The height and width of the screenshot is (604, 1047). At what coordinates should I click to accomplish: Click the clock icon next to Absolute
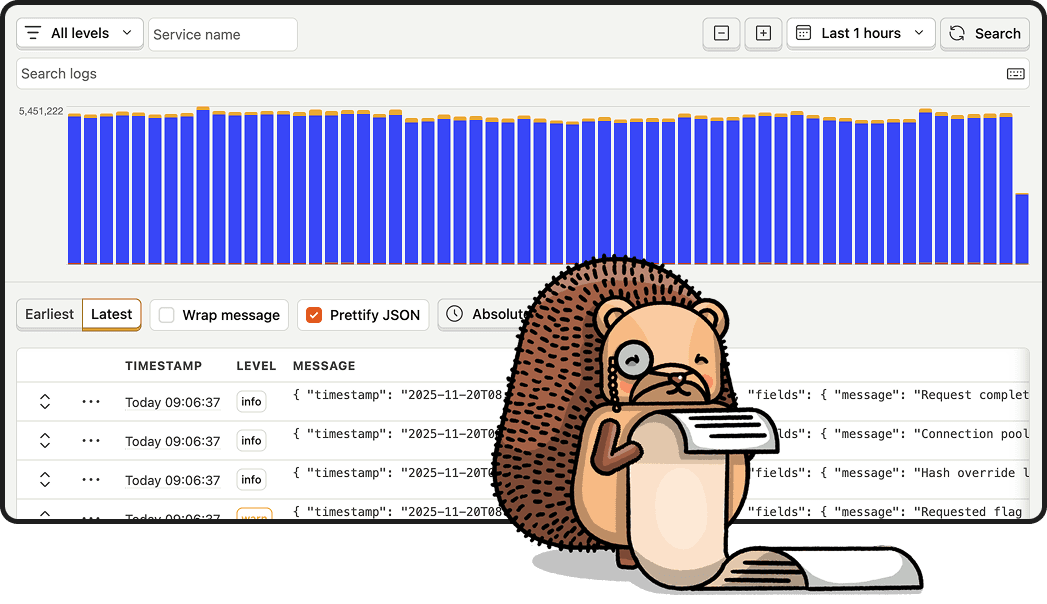pyautogui.click(x=457, y=314)
